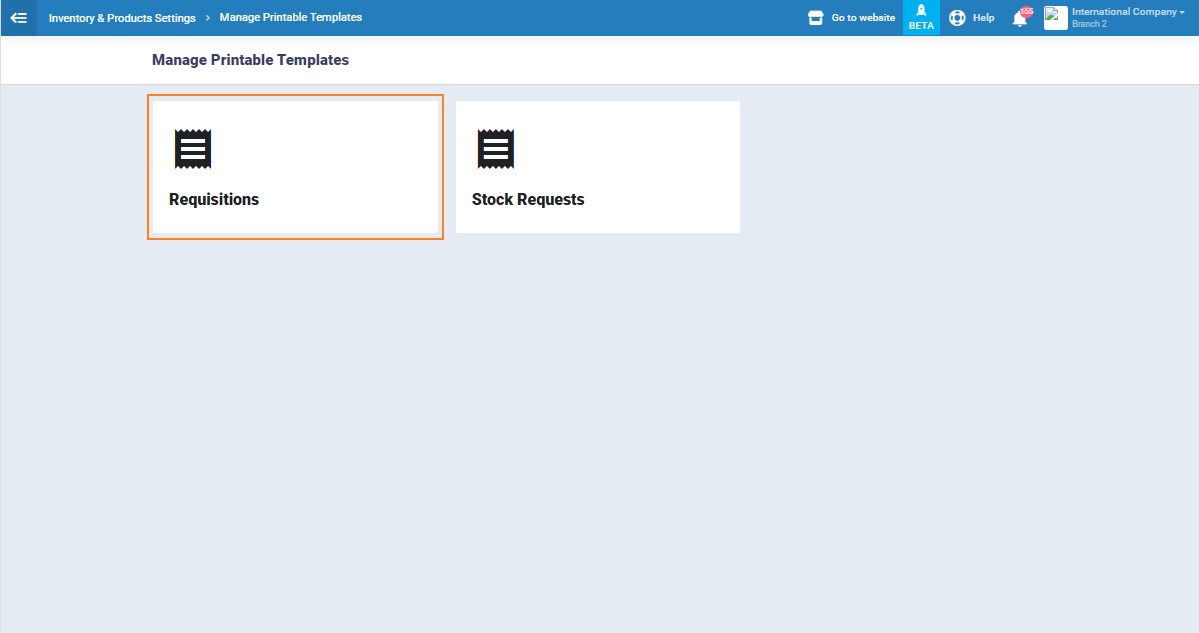Click the breadcrumb chevron separator
The image size is (1199, 633).
(207, 18)
